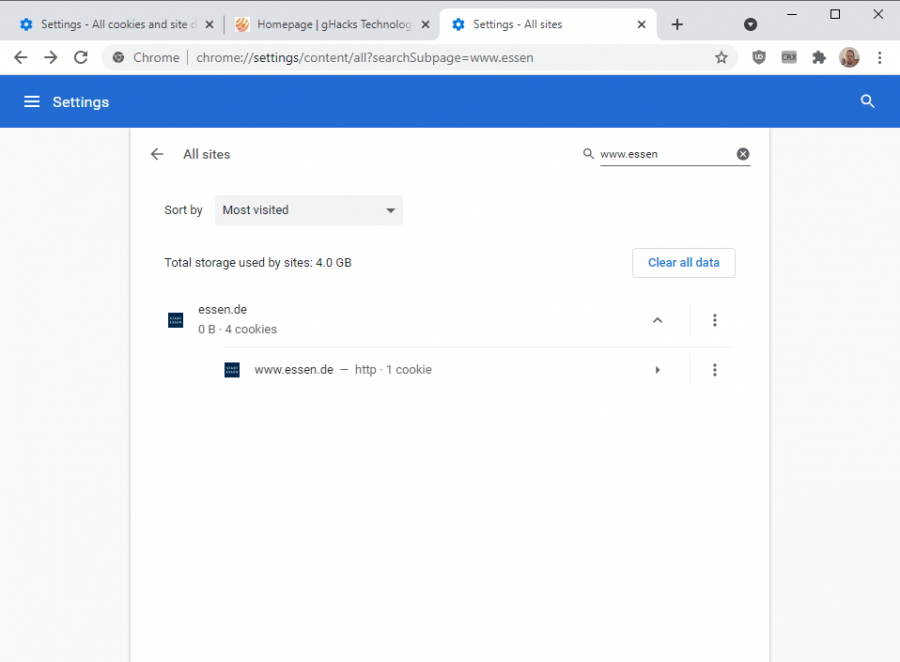900x662 pixels.
Task: Open the profile avatar menu
Action: 849,57
